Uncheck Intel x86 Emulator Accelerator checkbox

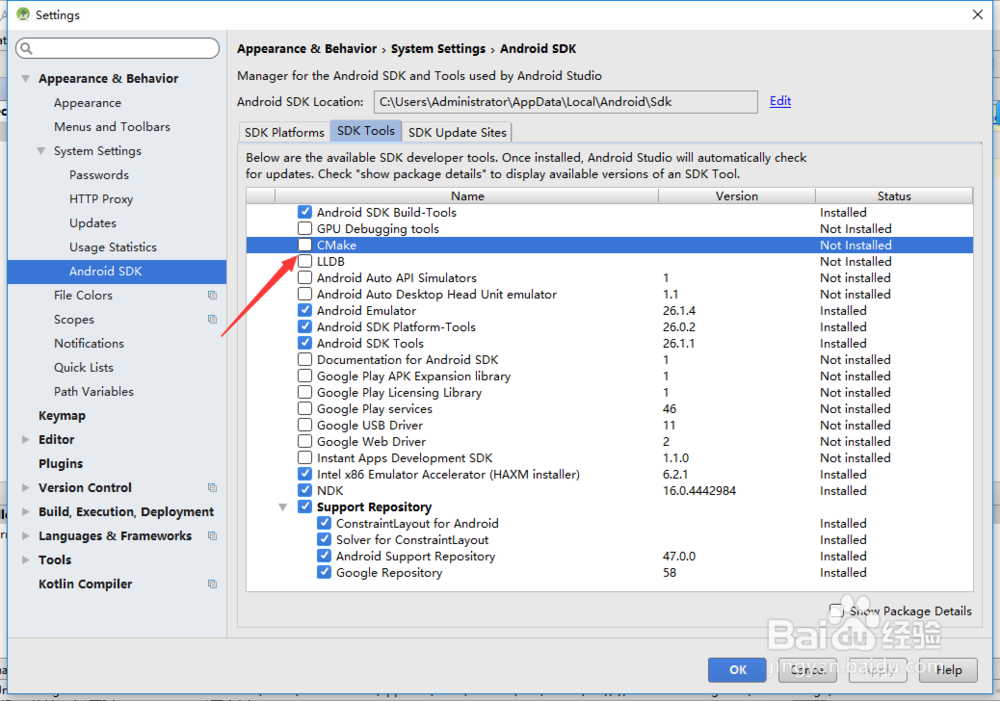(305, 474)
